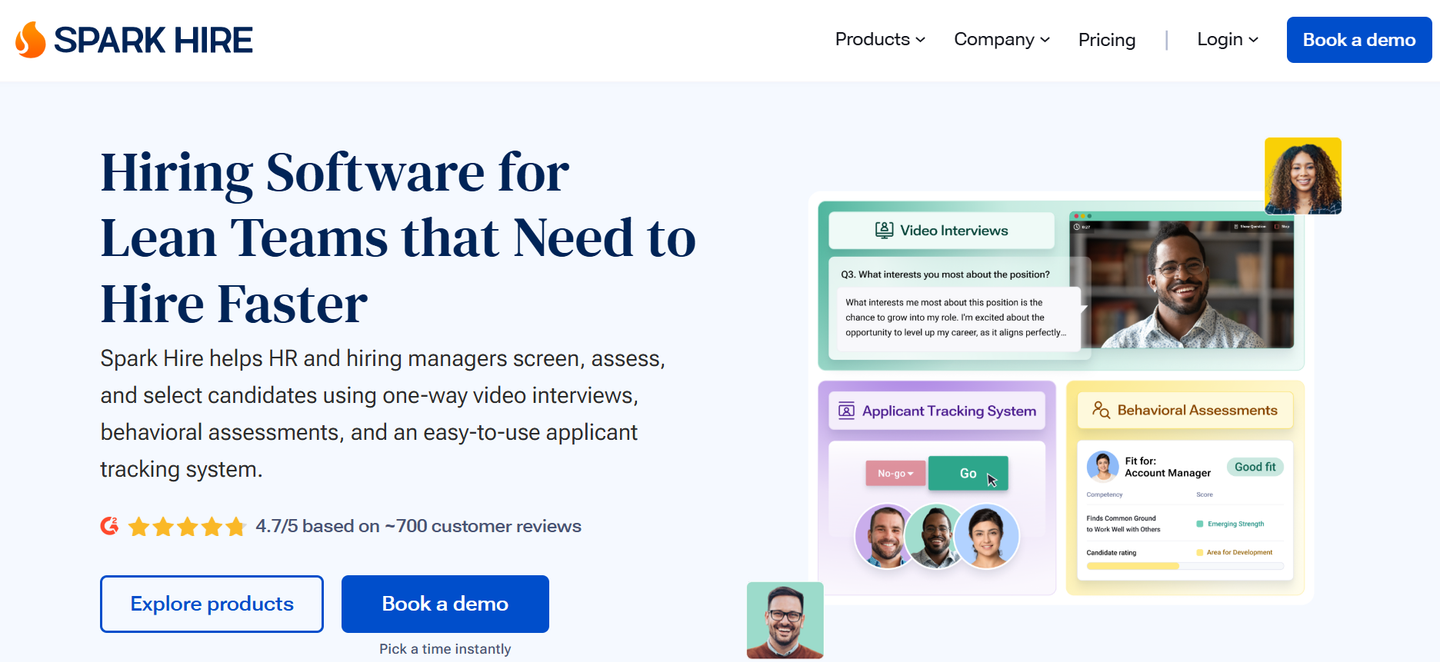The height and width of the screenshot is (662, 1440).
Task: Click the Candidate rating progress bar
Action: [x=1185, y=566]
